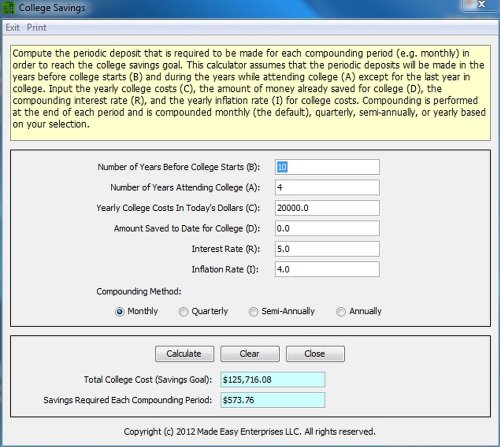This screenshot has width=500, height=447.
Task: Click the Calculate button
Action: [x=184, y=354]
